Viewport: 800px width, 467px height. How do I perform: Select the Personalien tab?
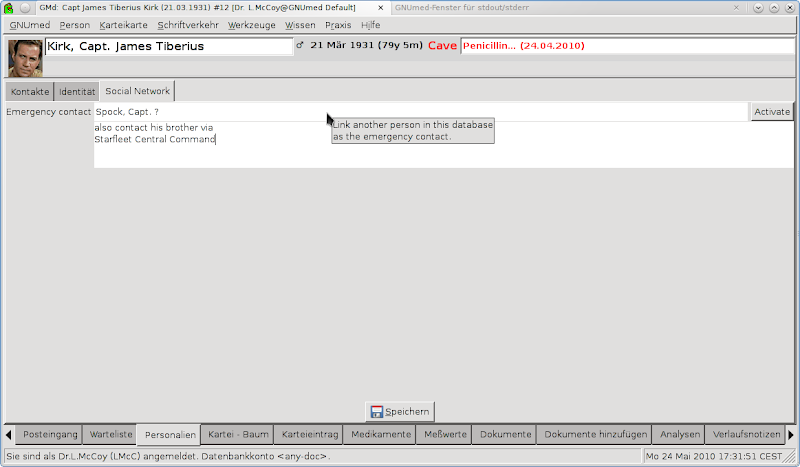(170, 435)
